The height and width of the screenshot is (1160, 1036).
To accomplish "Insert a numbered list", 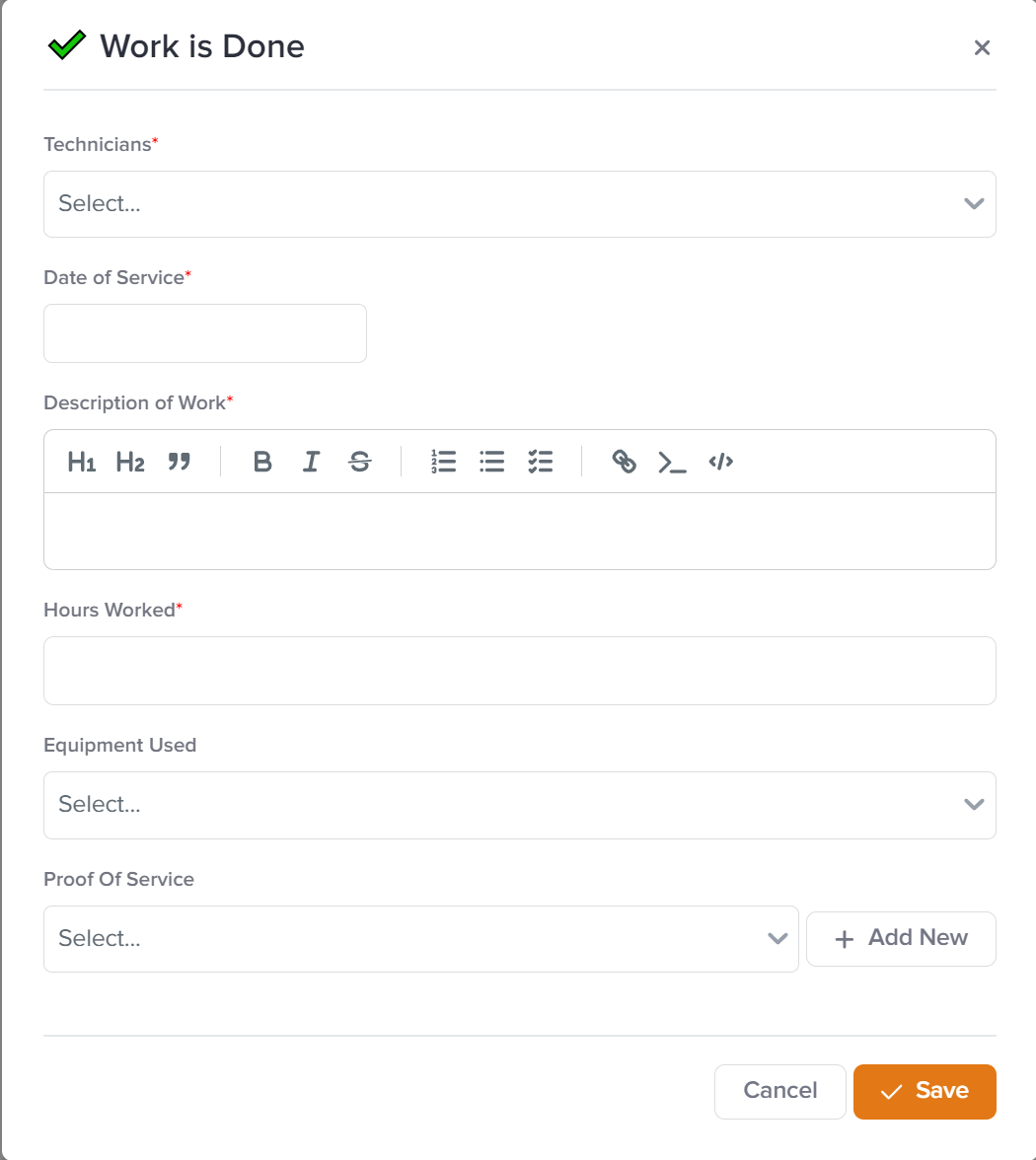I will (444, 462).
